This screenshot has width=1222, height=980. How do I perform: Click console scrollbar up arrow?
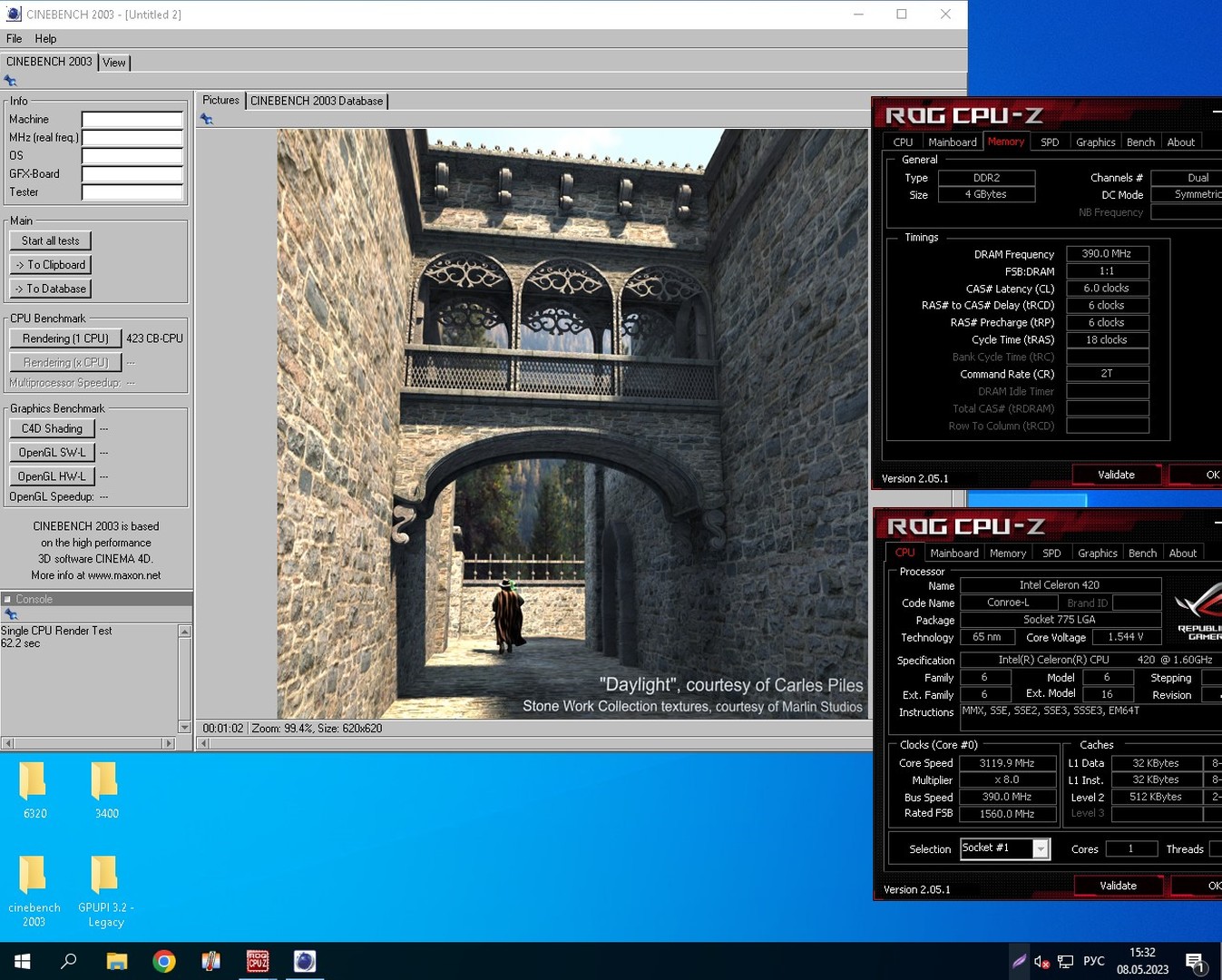185,632
